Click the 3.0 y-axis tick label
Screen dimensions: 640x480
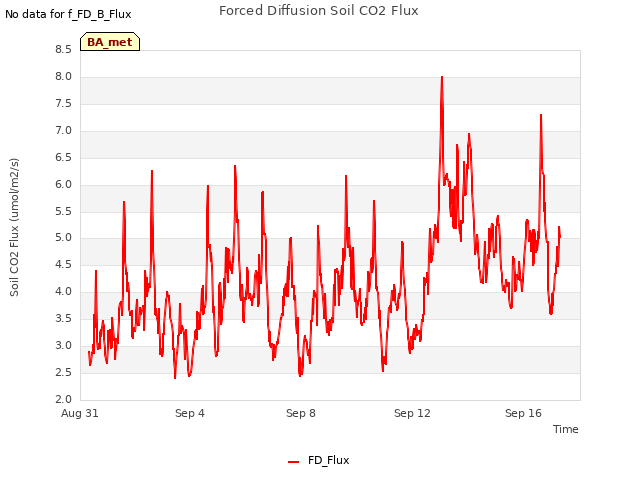tap(63, 345)
